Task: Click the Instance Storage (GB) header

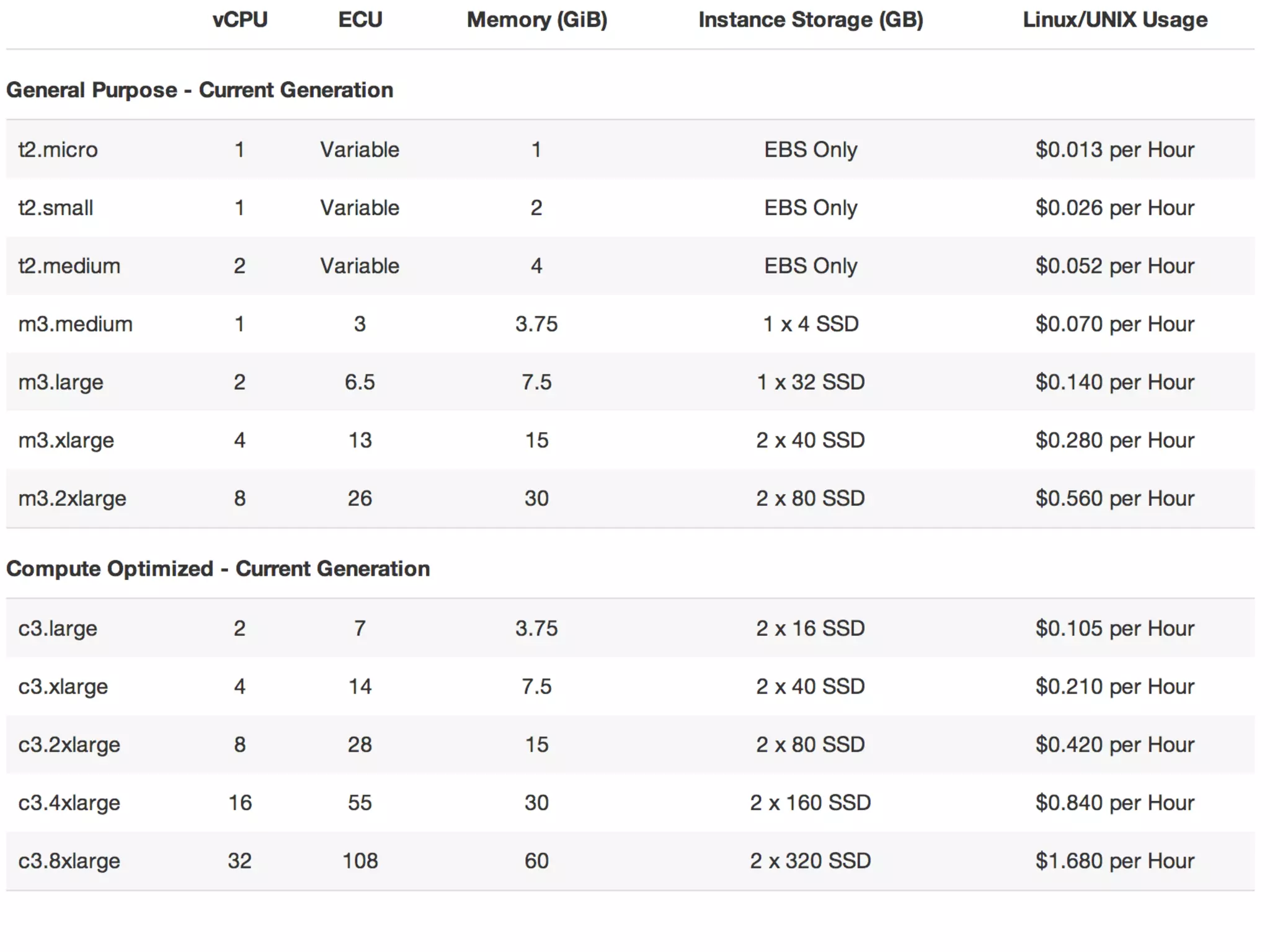Action: 810,20
